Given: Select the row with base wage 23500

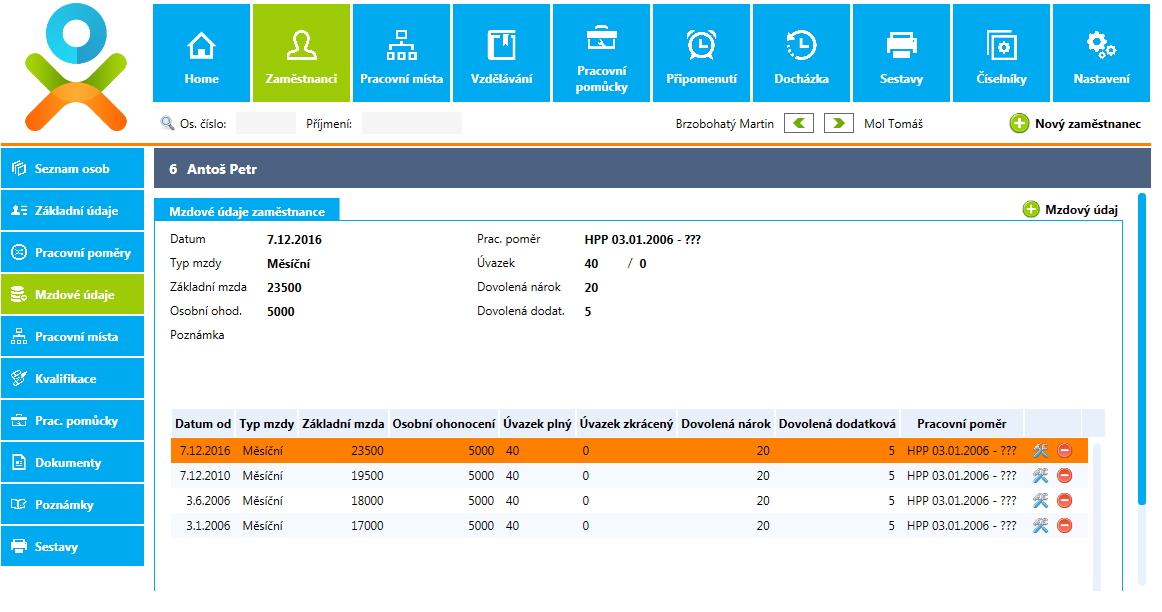Looking at the screenshot, I should pyautogui.click(x=629, y=450).
